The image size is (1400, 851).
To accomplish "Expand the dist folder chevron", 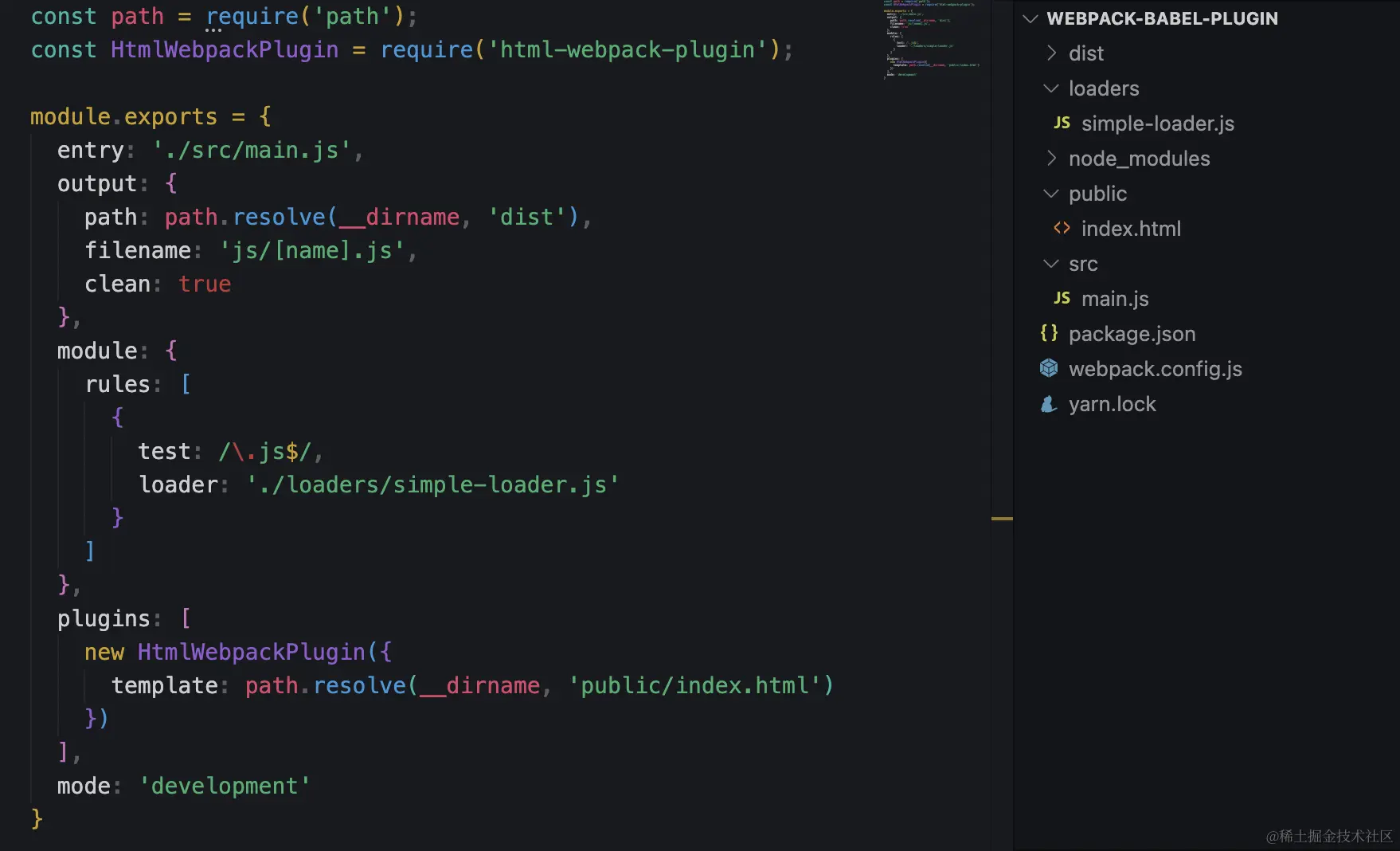I will [1051, 53].
